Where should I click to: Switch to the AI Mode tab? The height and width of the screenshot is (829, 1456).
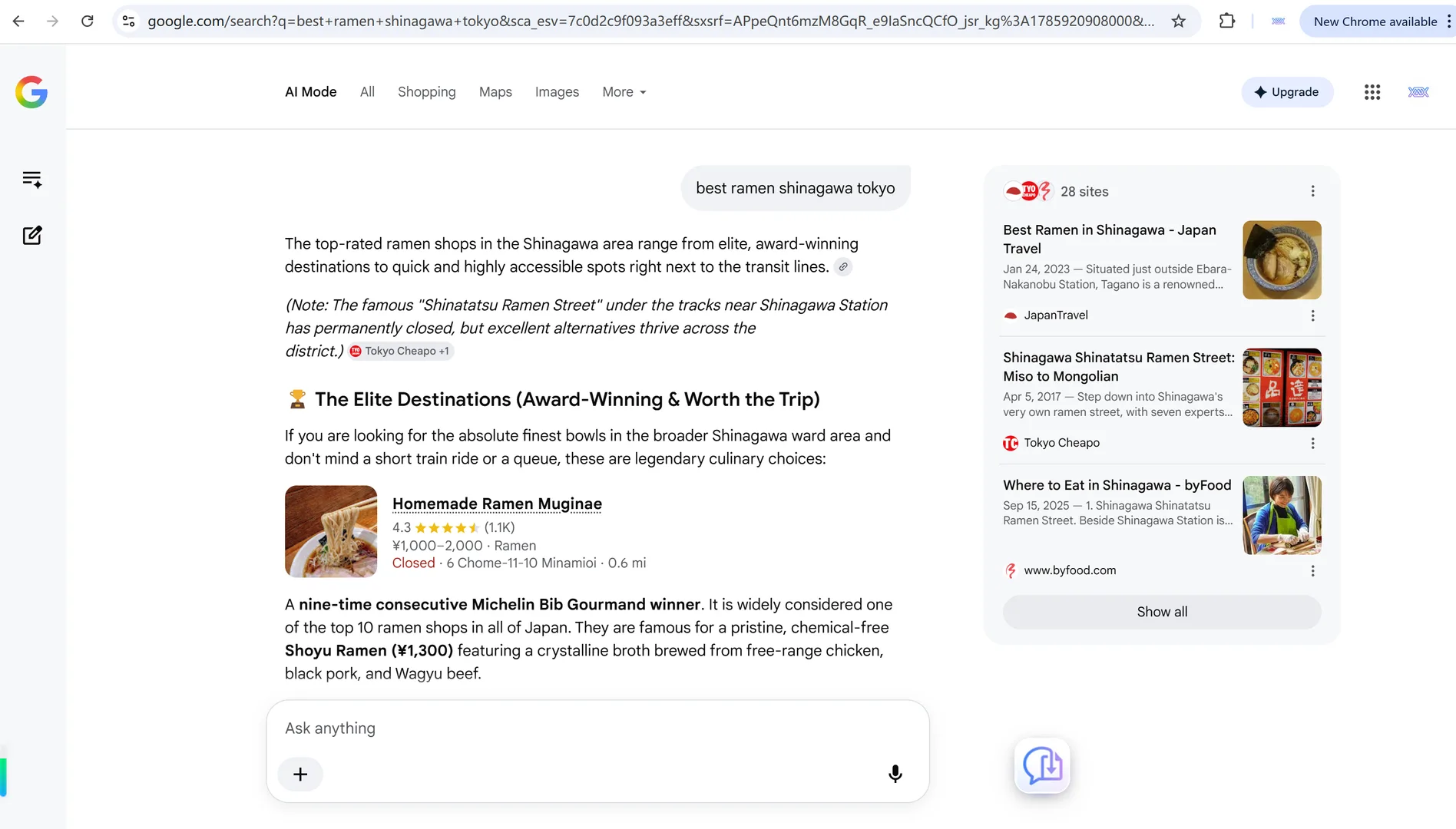pos(310,92)
